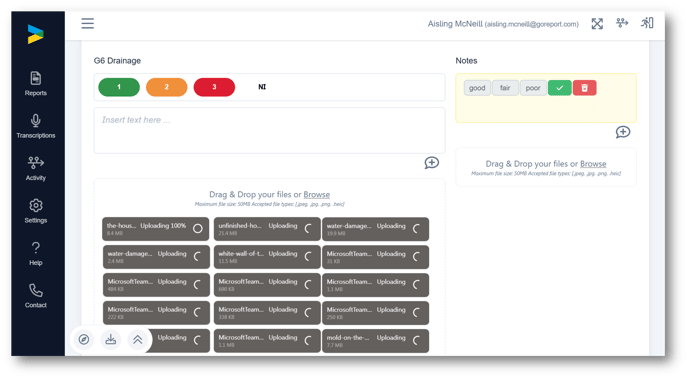
Task: Open Reports in the sidebar
Action: [x=36, y=84]
